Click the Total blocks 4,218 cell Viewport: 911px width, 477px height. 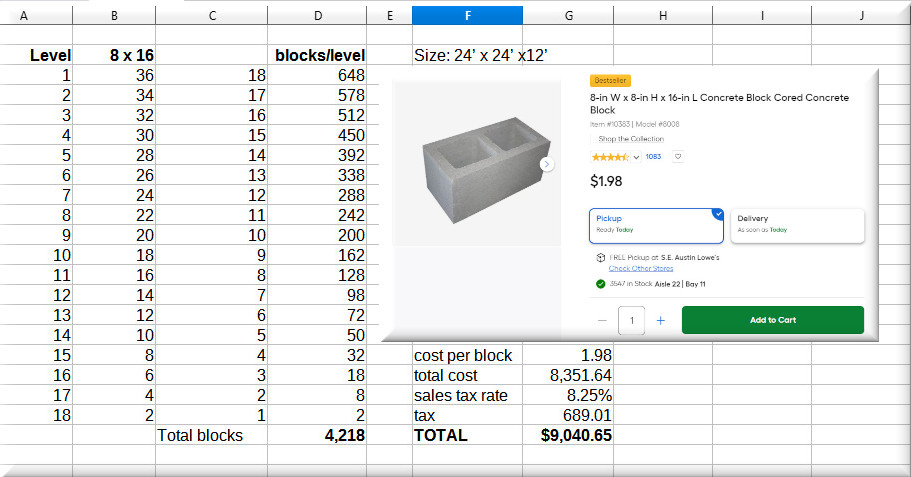coord(317,435)
